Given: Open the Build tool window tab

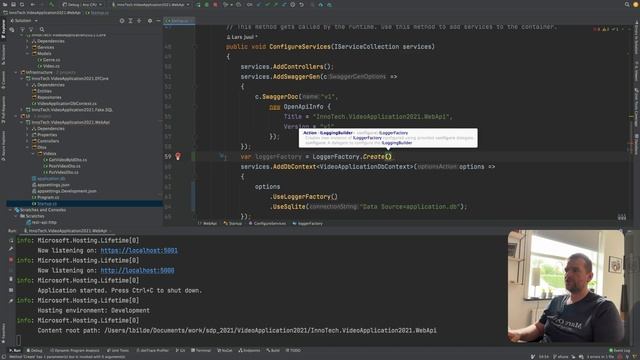Looking at the screenshot, I should [x=273, y=350].
